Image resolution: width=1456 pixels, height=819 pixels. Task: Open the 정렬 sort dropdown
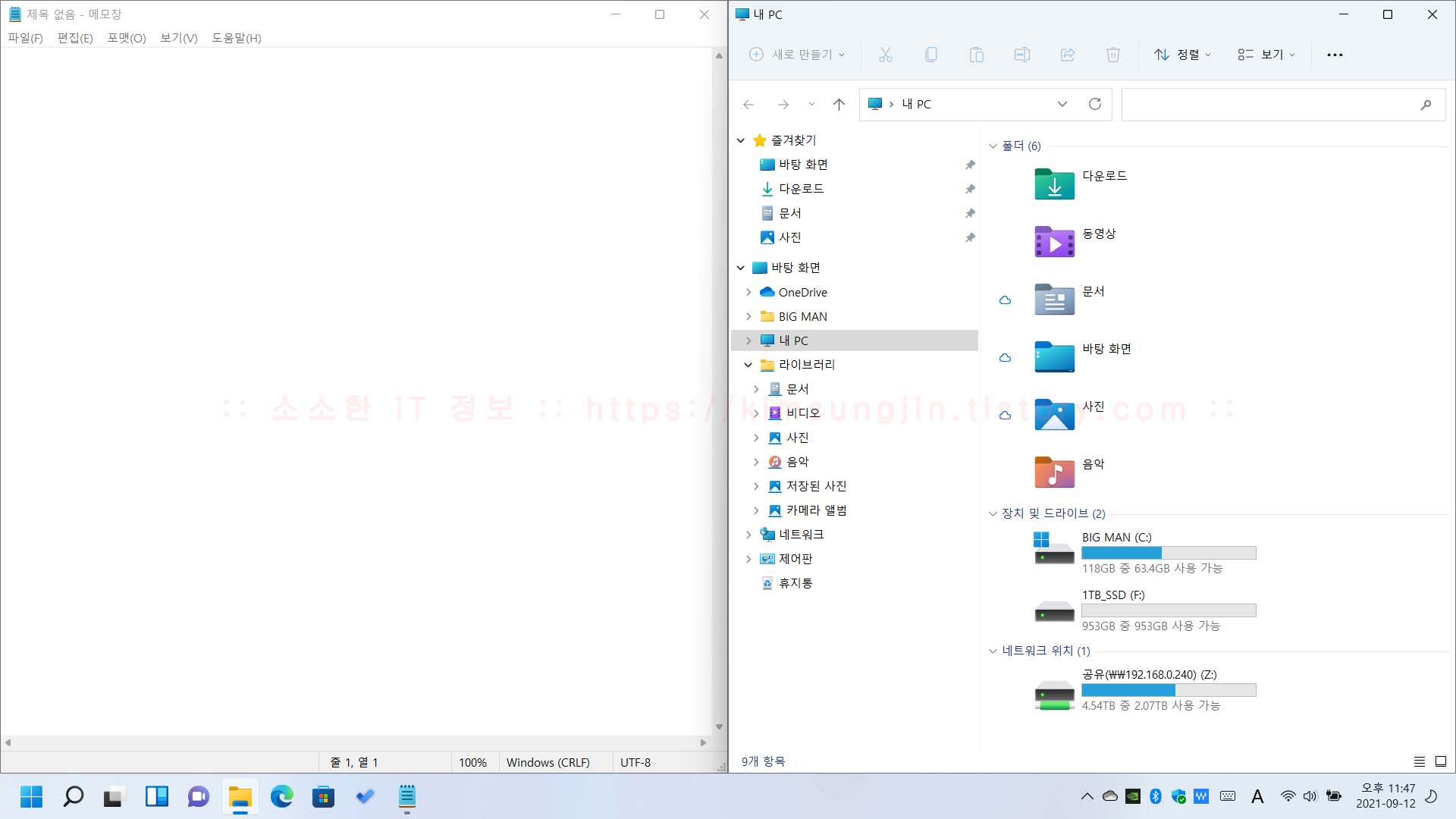pyautogui.click(x=1182, y=55)
